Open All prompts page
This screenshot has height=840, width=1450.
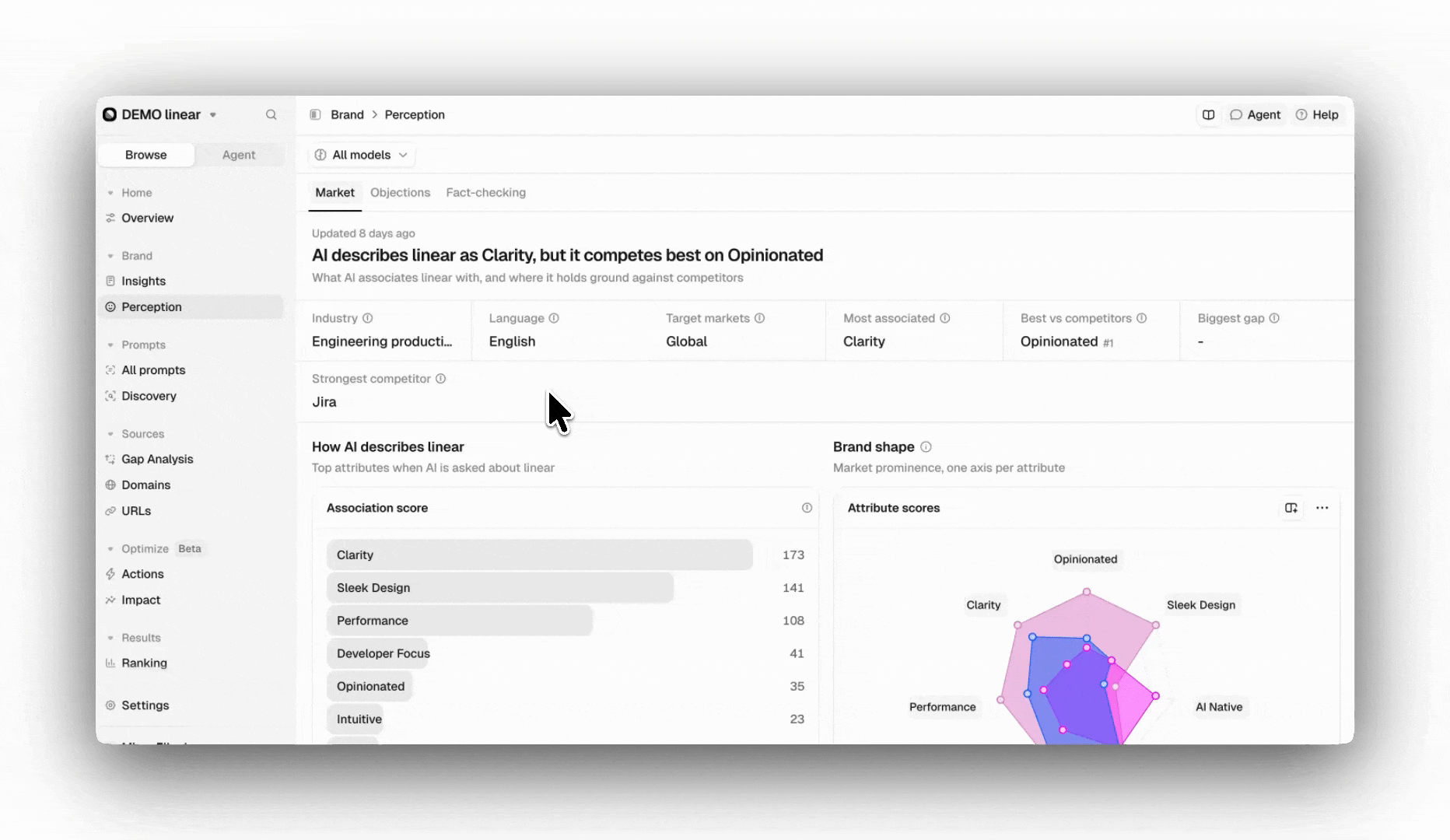192,370
